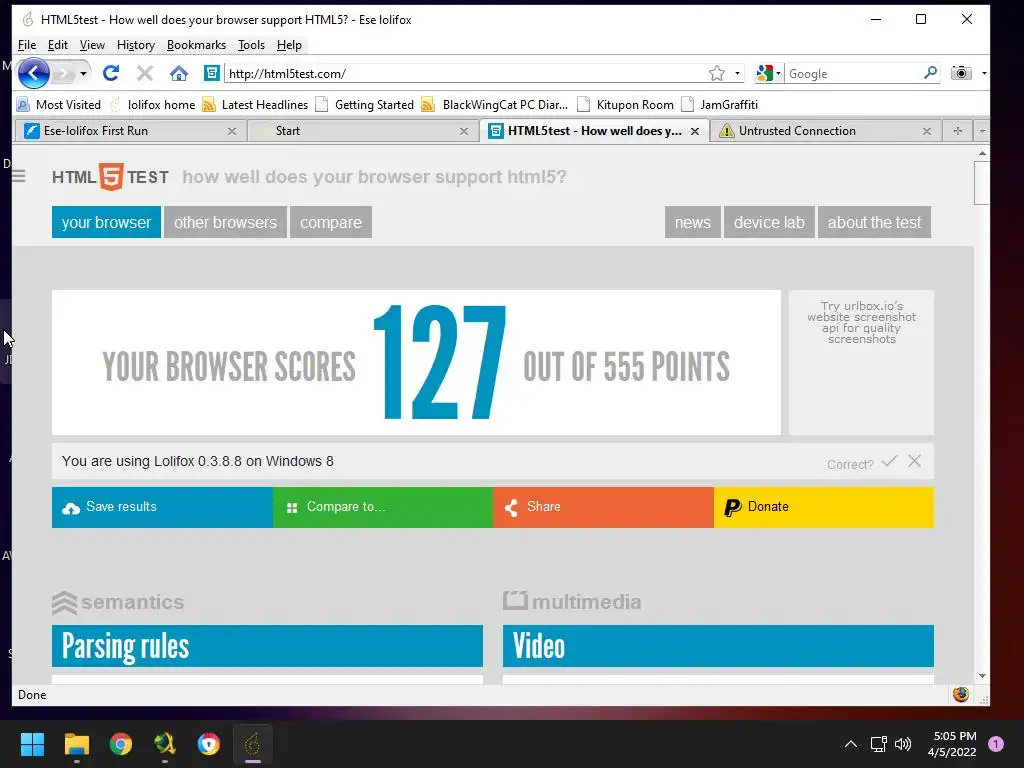The width and height of the screenshot is (1024, 768).
Task: Click the URL address field
Action: (464, 73)
